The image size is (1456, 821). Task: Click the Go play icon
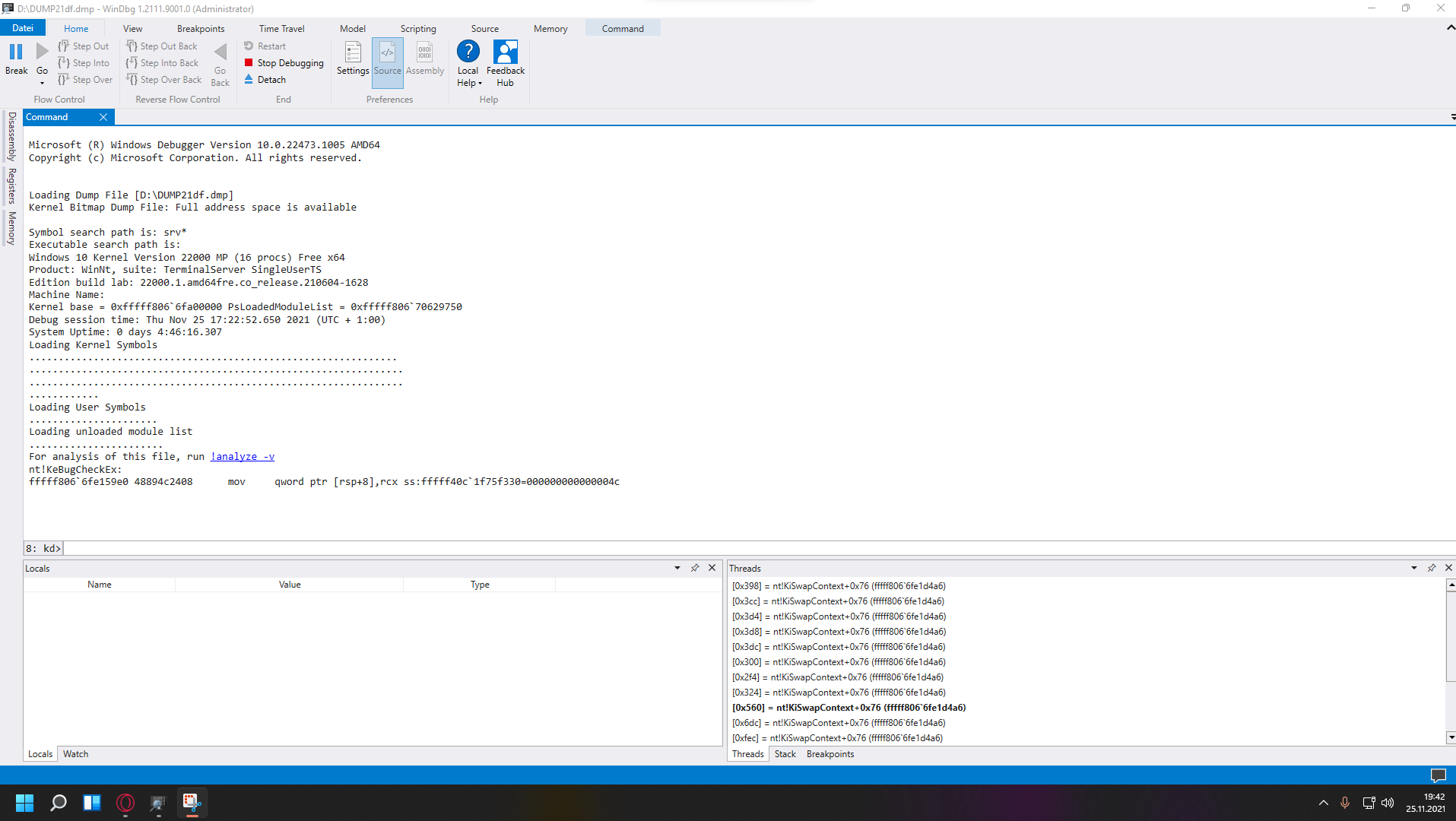click(x=42, y=52)
